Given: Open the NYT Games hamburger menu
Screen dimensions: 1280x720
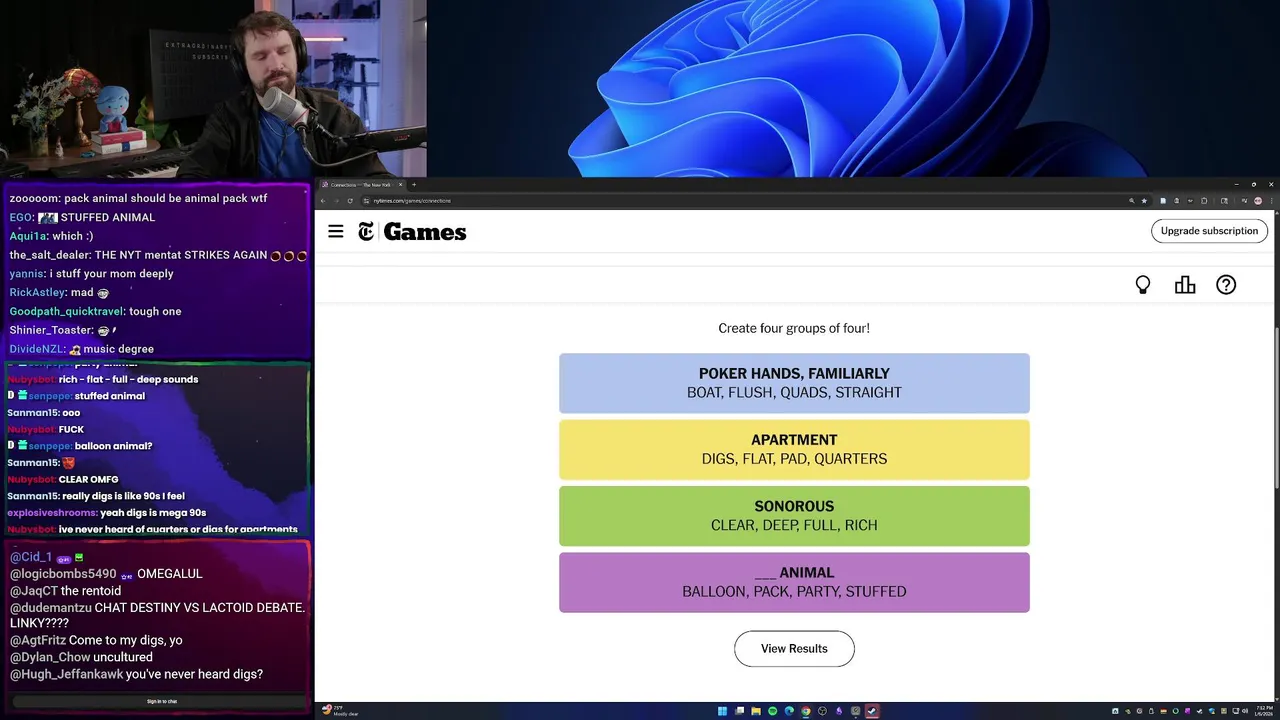Looking at the screenshot, I should pos(336,231).
